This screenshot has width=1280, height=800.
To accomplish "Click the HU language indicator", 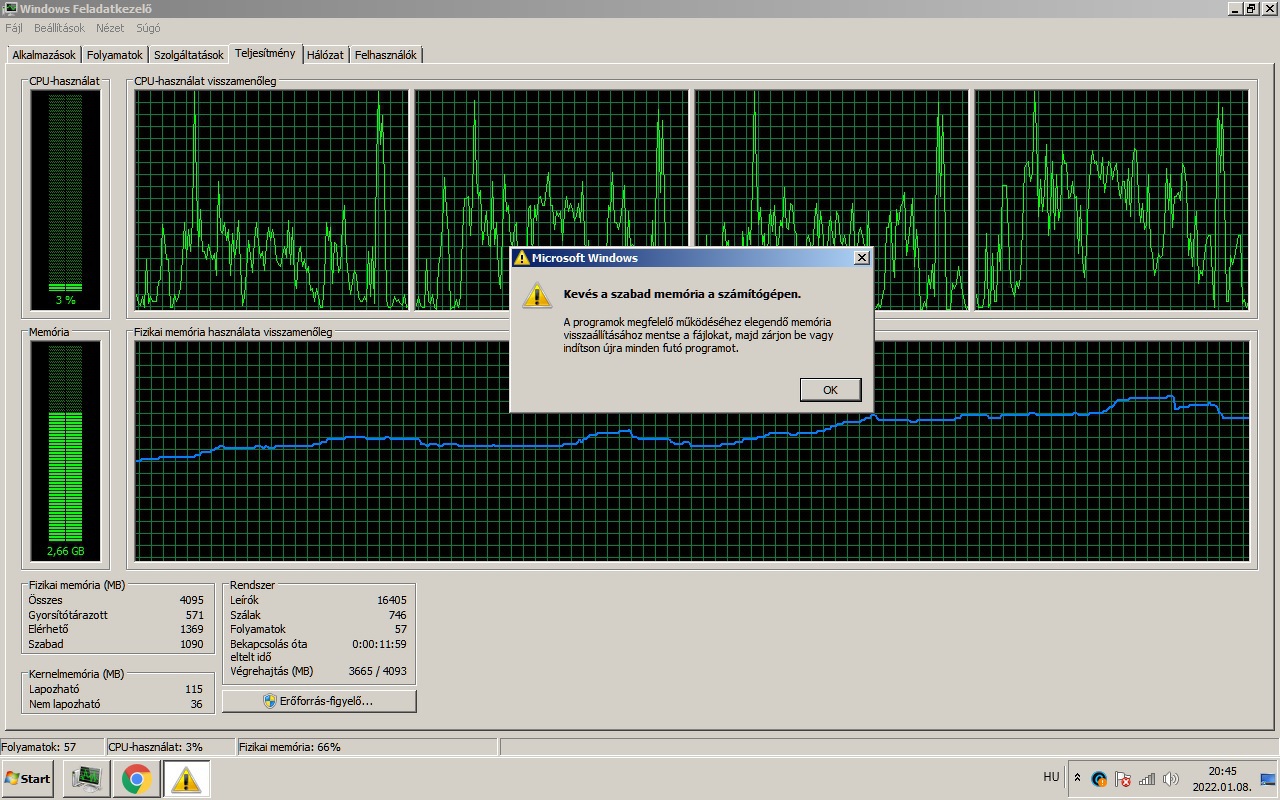I will (1051, 777).
